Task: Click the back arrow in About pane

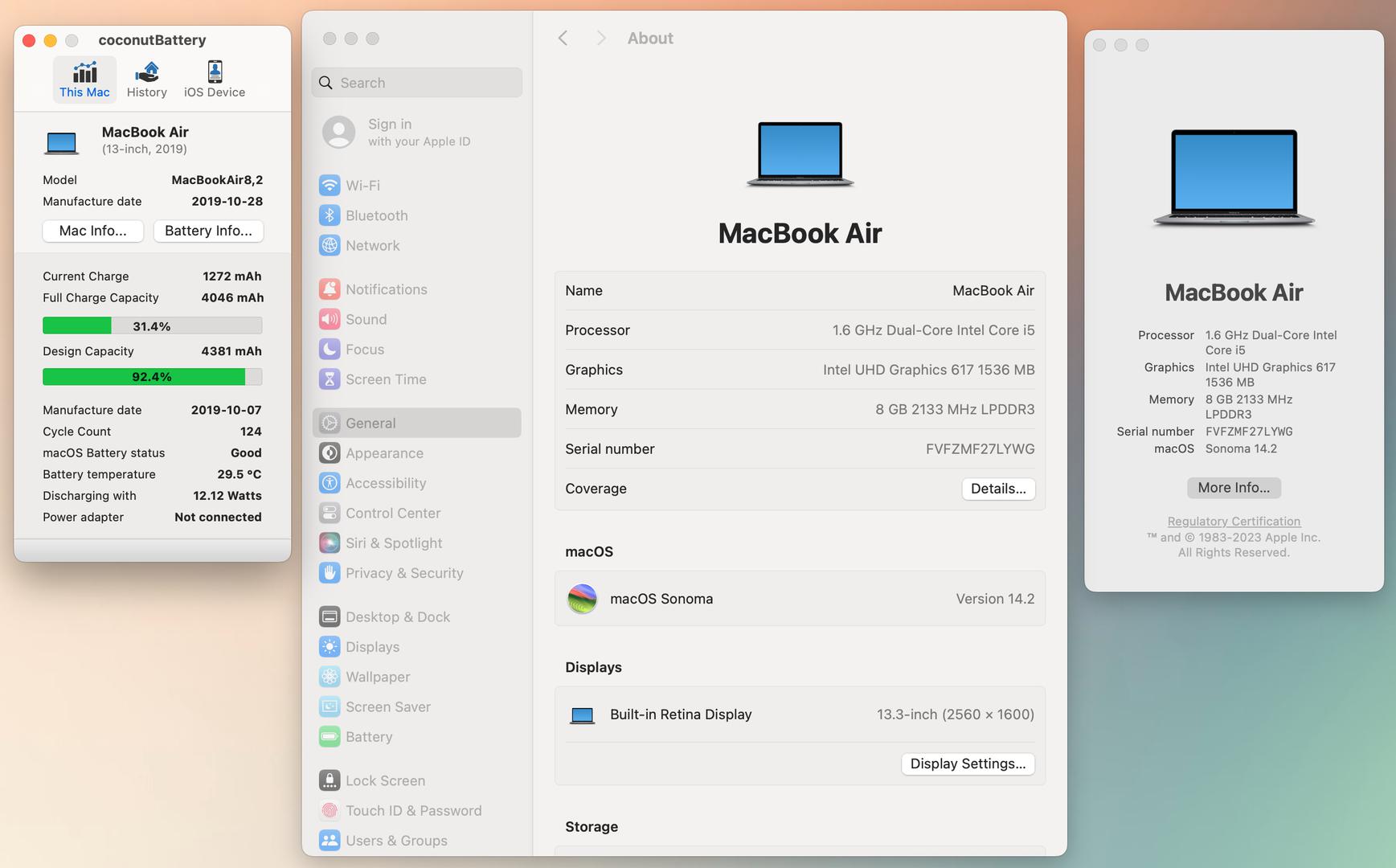Action: click(x=563, y=39)
